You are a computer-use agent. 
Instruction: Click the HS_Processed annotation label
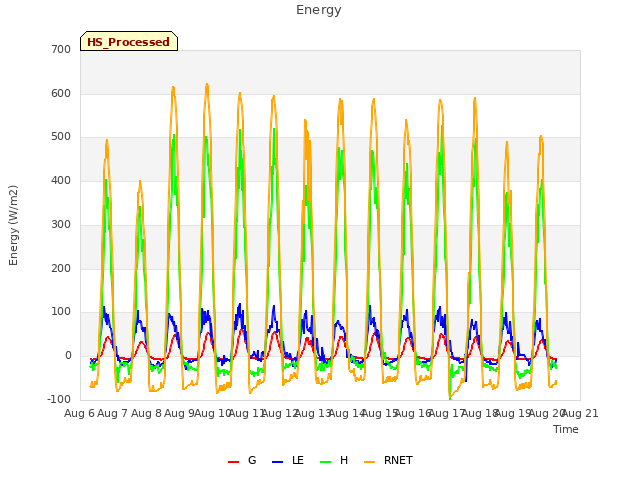pyautogui.click(x=129, y=41)
